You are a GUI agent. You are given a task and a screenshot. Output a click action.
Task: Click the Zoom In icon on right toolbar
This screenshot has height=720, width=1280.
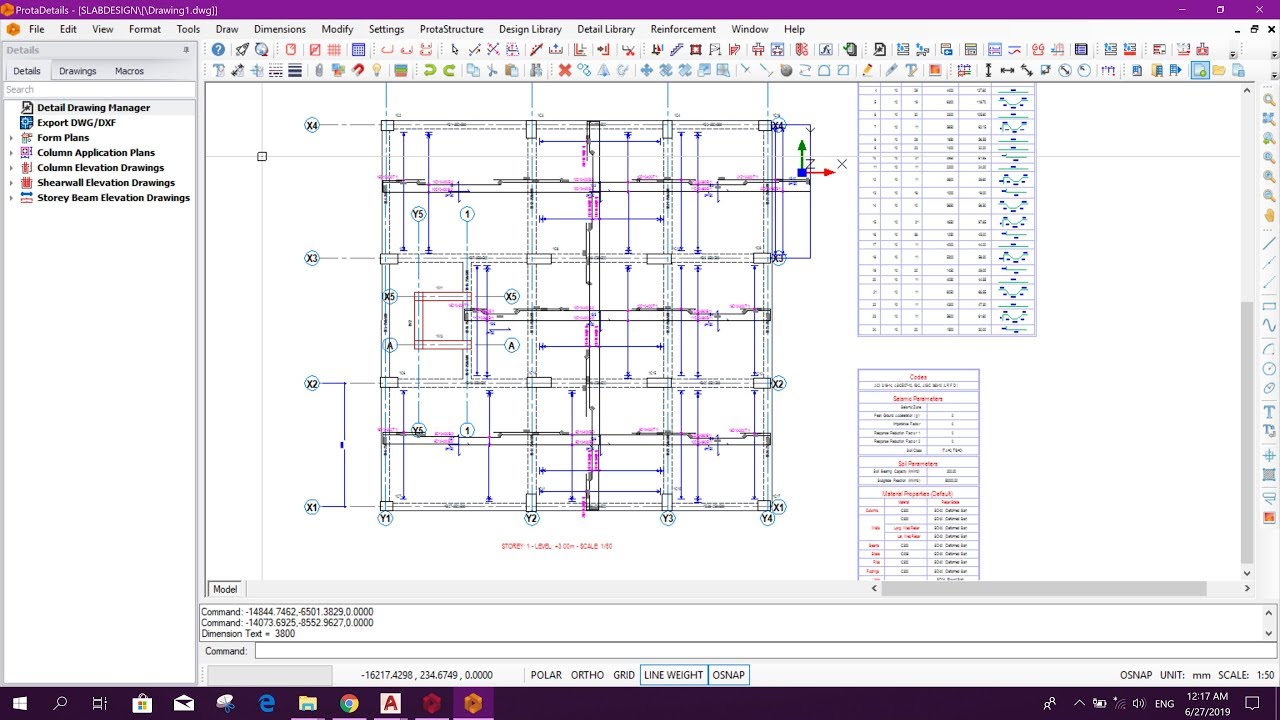1271,157
